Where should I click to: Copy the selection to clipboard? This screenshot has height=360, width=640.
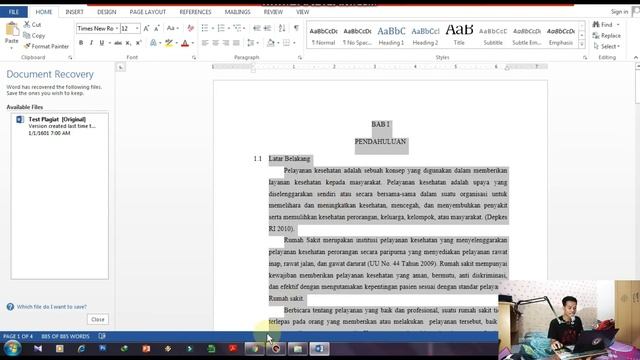click(x=34, y=36)
